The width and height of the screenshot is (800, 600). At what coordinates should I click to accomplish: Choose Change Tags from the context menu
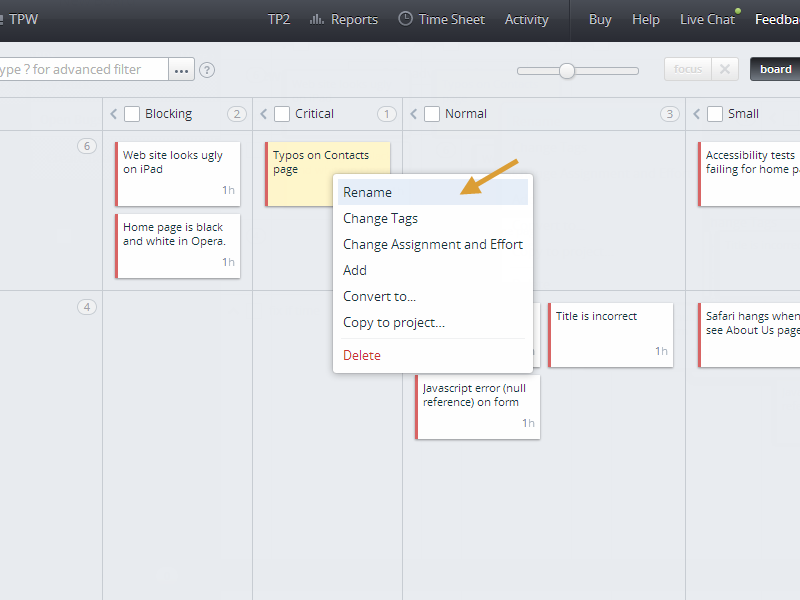pyautogui.click(x=433, y=218)
